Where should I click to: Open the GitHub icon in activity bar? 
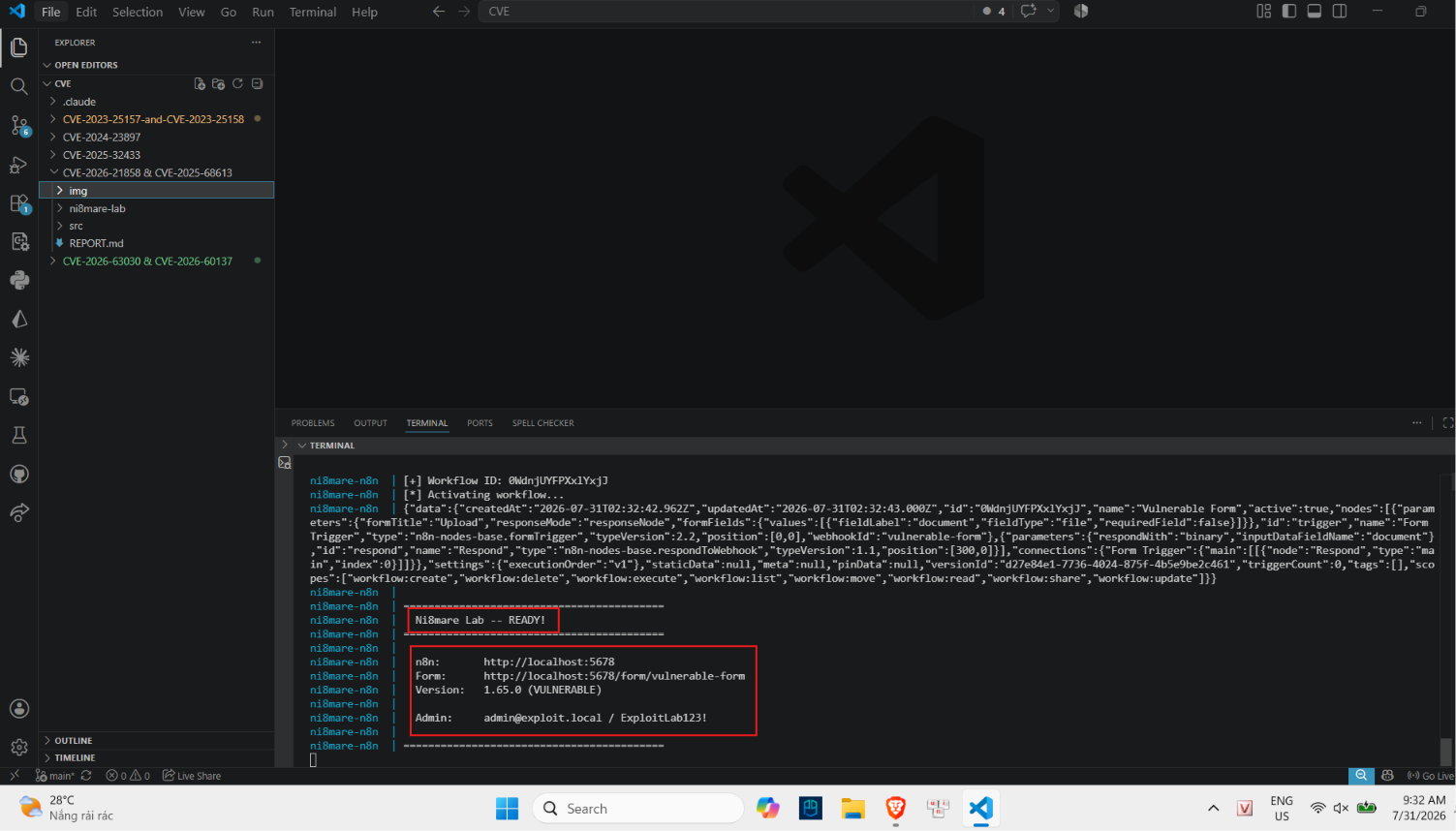[18, 474]
